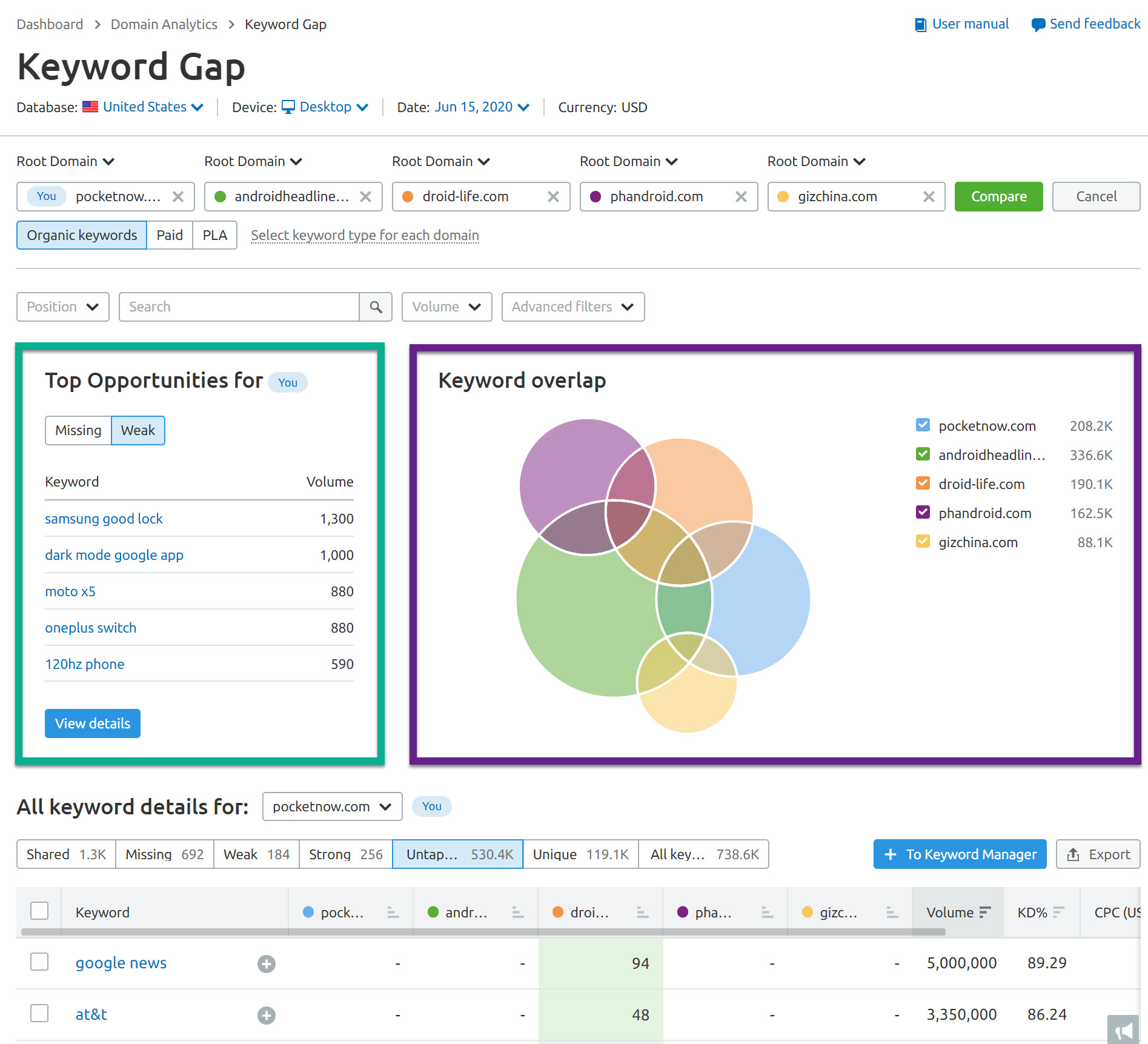Switch to Missing 692 tab
Viewport: 1148px width, 1044px height.
(165, 854)
